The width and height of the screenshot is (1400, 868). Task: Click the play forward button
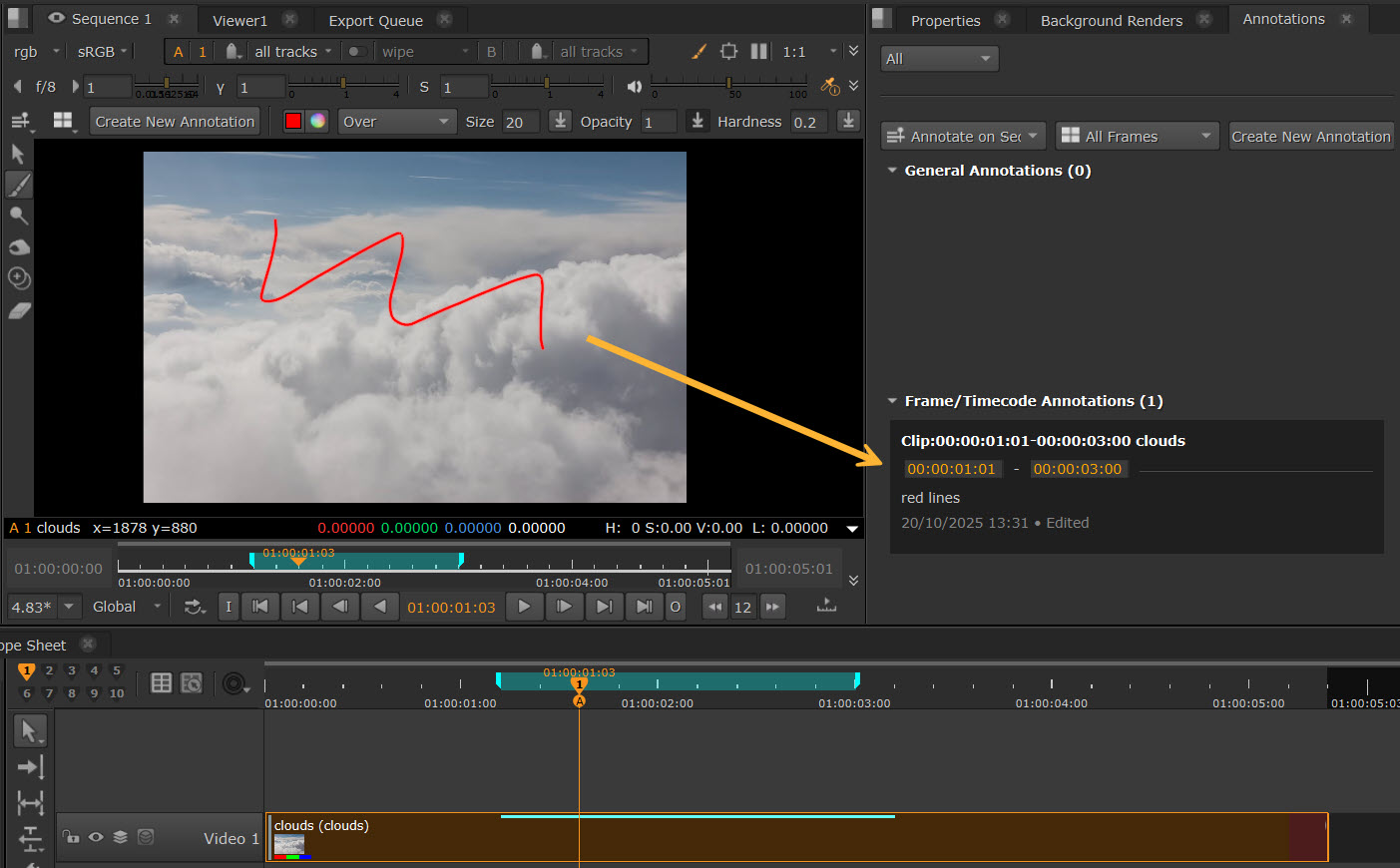524,607
